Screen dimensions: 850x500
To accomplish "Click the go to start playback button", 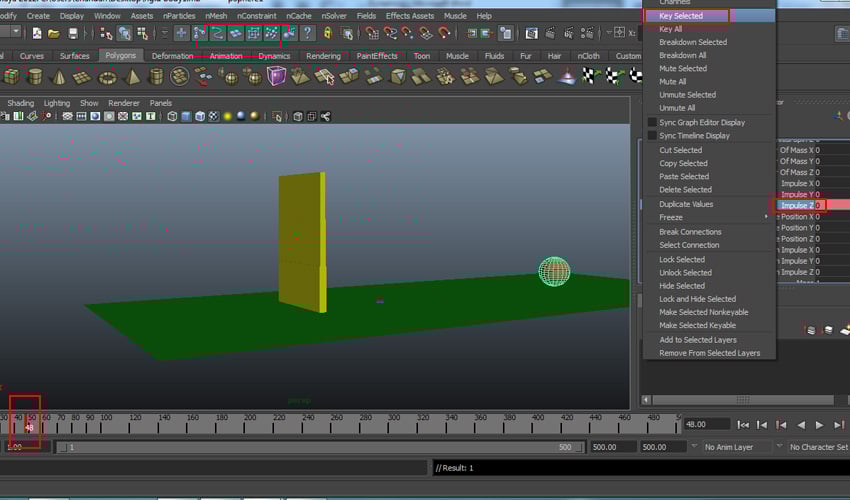I will (742, 425).
